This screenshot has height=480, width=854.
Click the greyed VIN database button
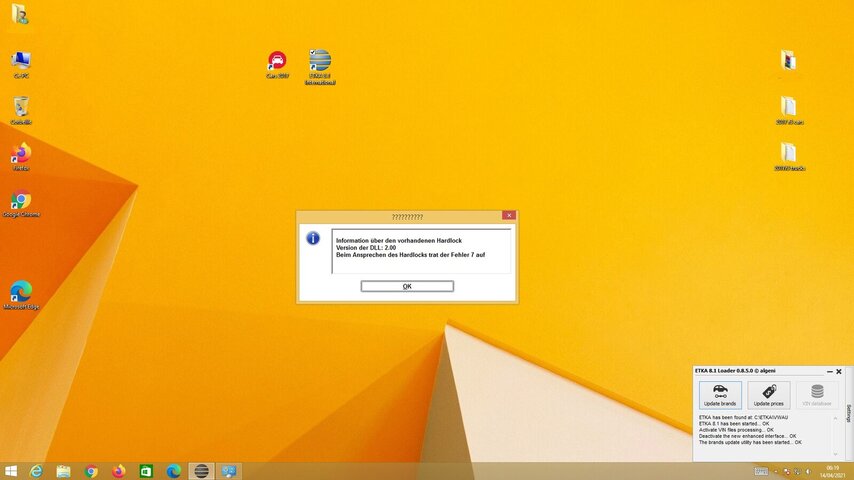tap(817, 394)
